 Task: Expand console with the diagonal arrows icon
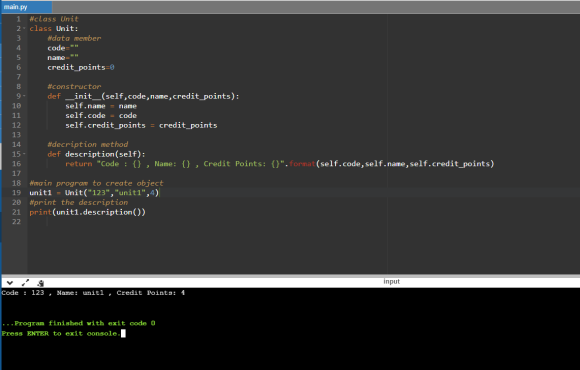pos(25,283)
